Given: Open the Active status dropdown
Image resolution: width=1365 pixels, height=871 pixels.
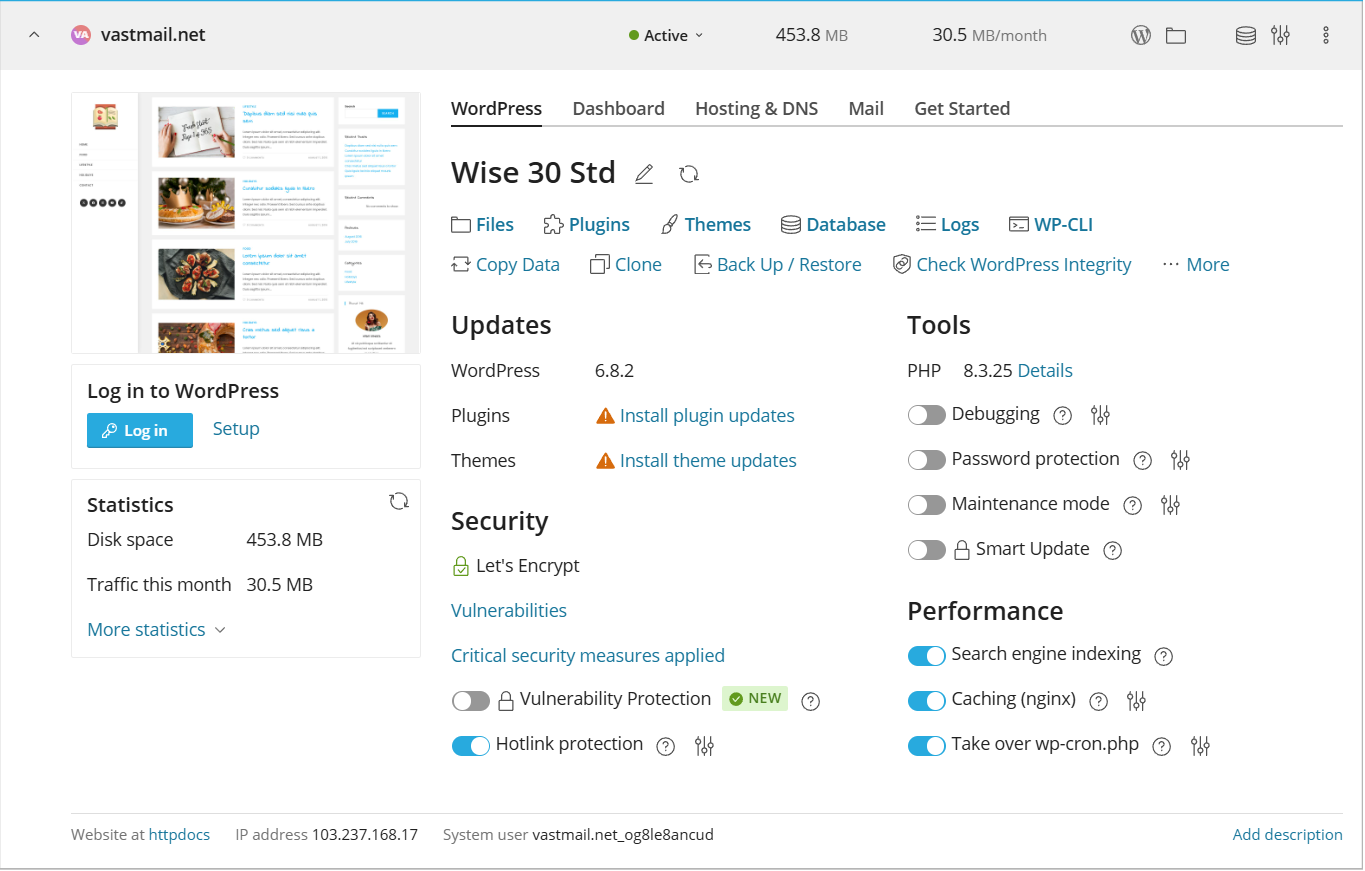Looking at the screenshot, I should [666, 35].
